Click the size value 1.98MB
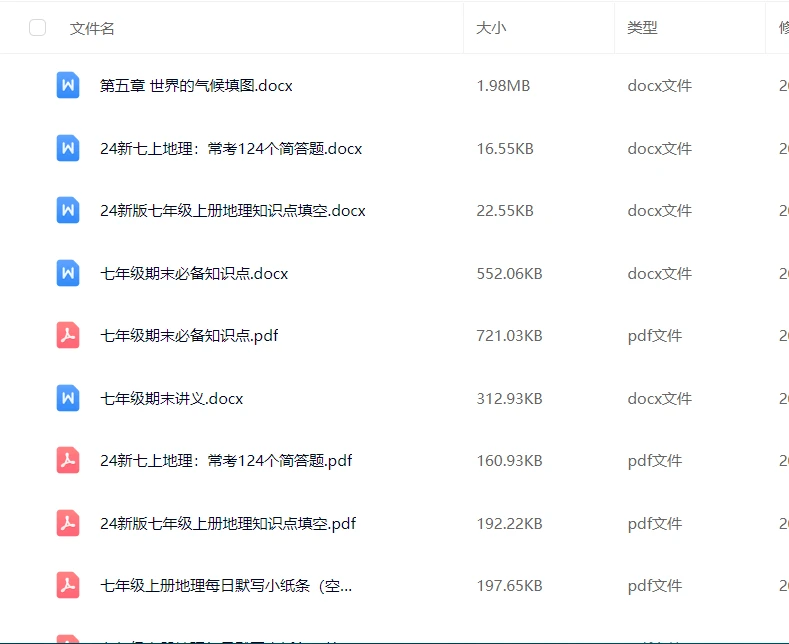The width and height of the screenshot is (789, 644). [503, 86]
